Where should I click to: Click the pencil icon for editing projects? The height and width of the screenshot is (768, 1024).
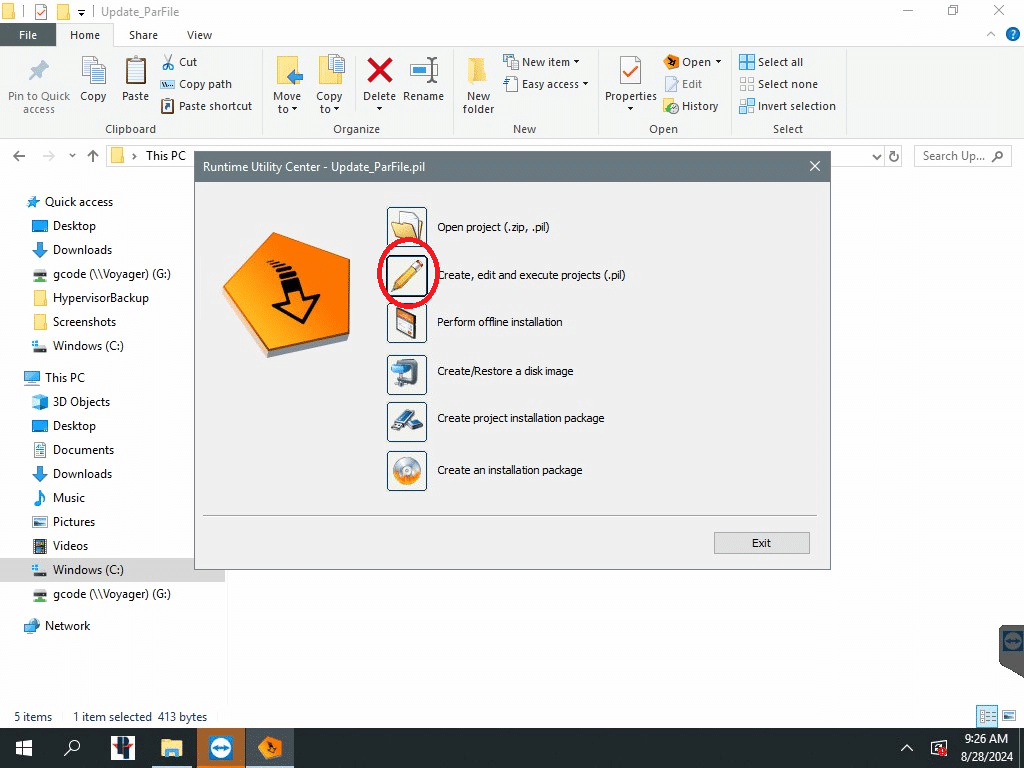tap(407, 275)
